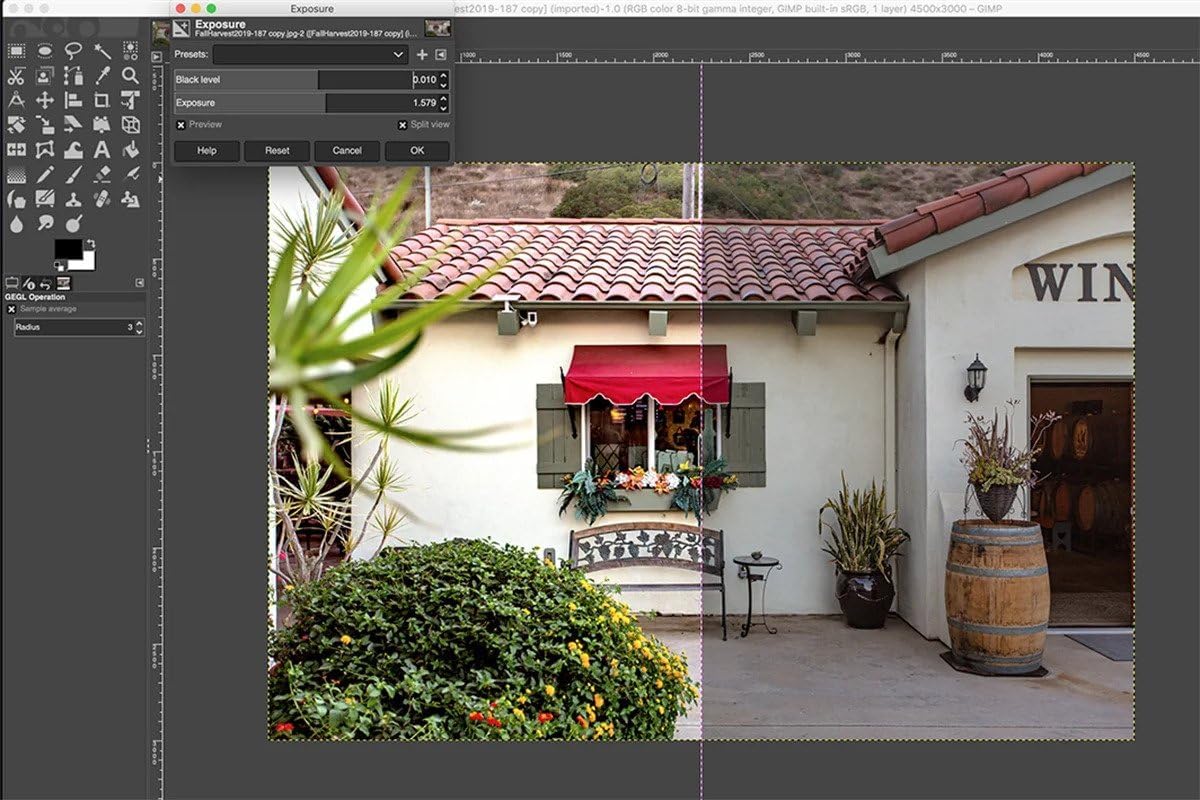
Task: Click the Exposure slider bar
Action: click(305, 103)
